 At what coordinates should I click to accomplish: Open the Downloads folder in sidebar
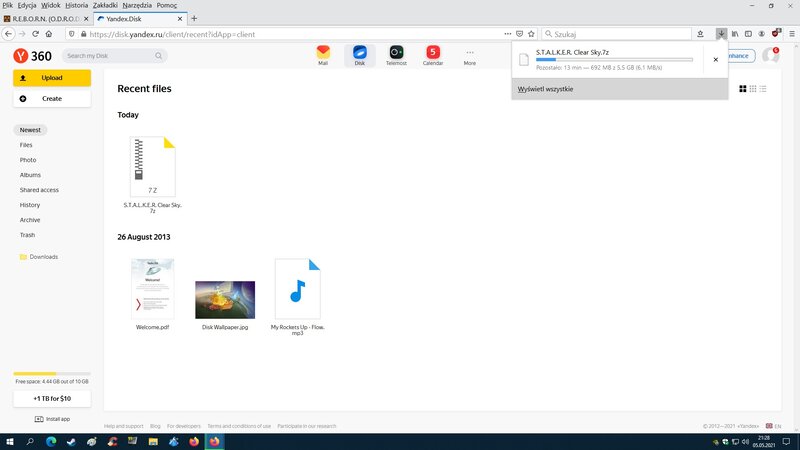click(39, 257)
